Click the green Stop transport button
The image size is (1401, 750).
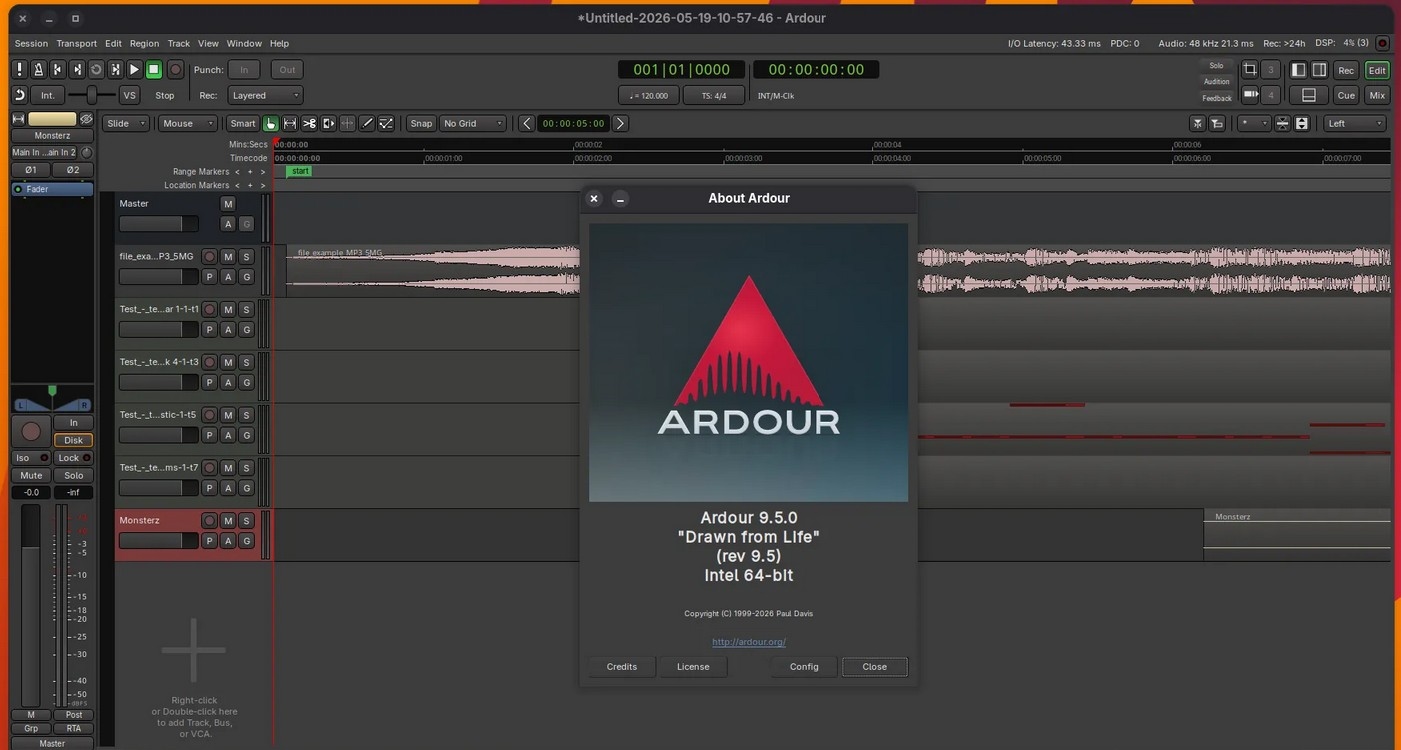coord(154,69)
